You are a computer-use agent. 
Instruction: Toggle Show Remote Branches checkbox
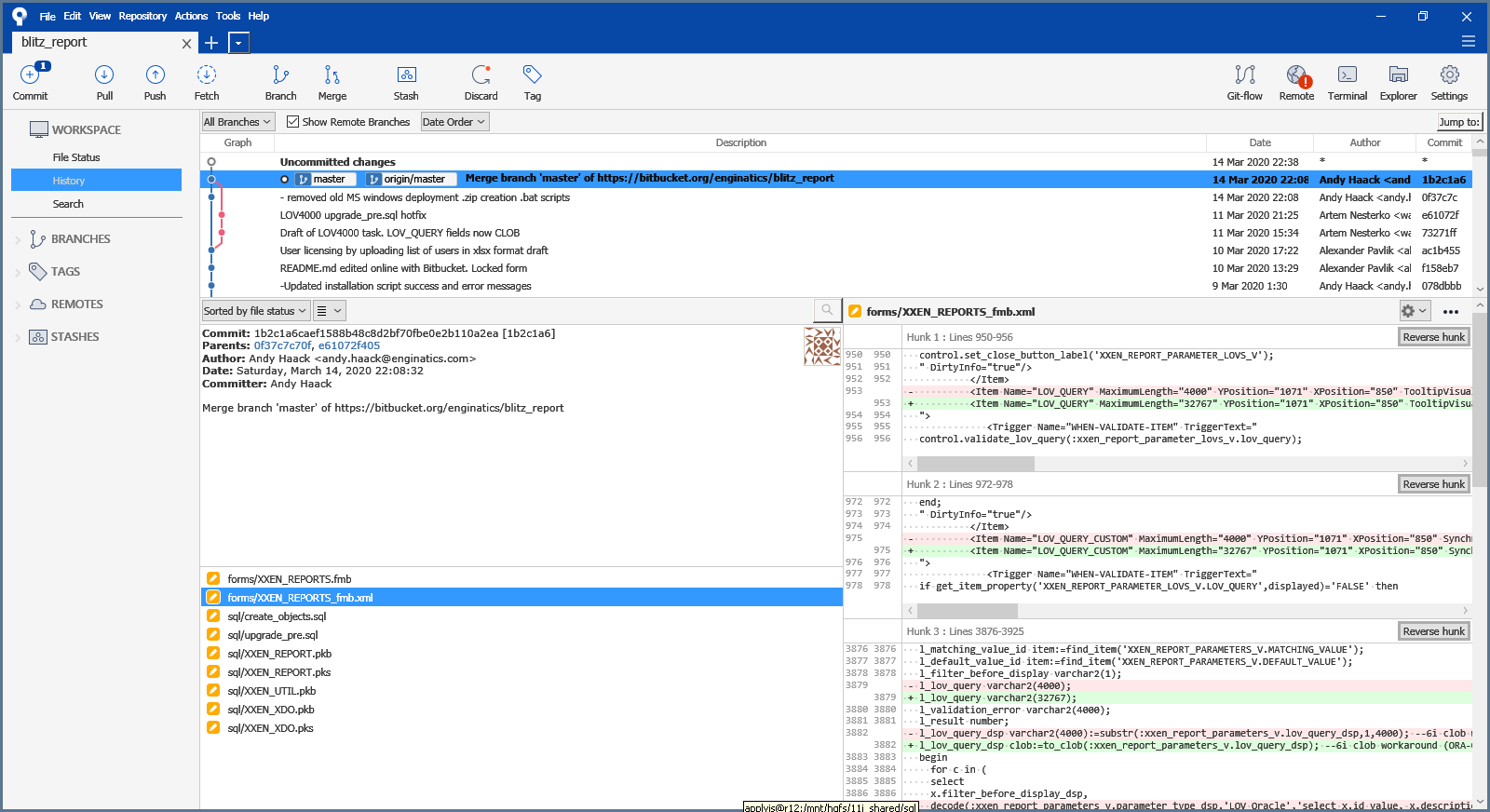point(292,122)
